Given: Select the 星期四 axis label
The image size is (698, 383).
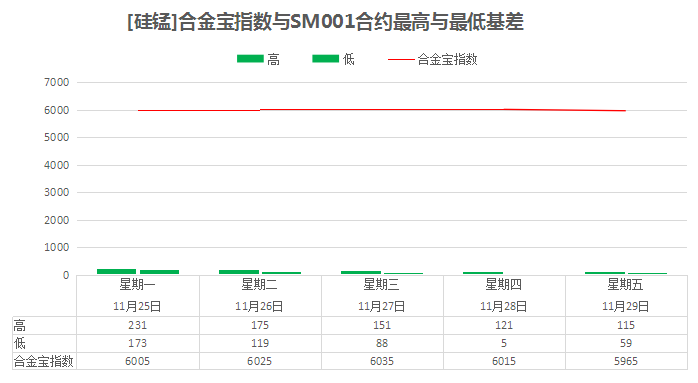Looking at the screenshot, I should coord(503,284).
